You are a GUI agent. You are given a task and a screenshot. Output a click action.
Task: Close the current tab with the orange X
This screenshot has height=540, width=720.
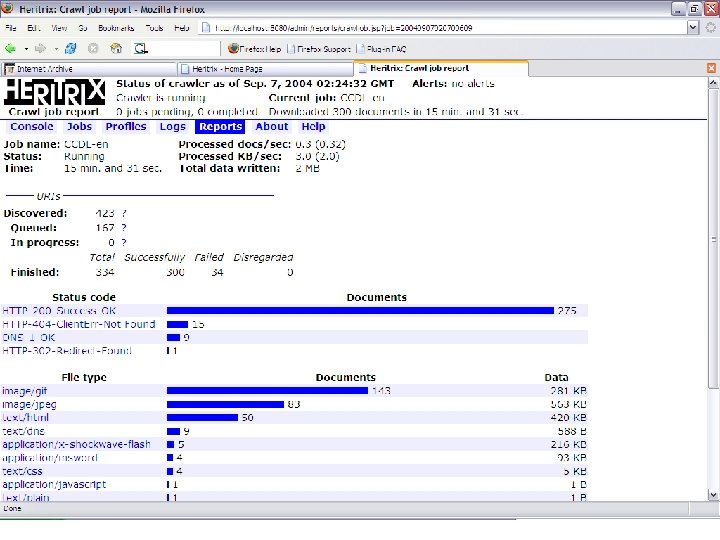(711, 68)
